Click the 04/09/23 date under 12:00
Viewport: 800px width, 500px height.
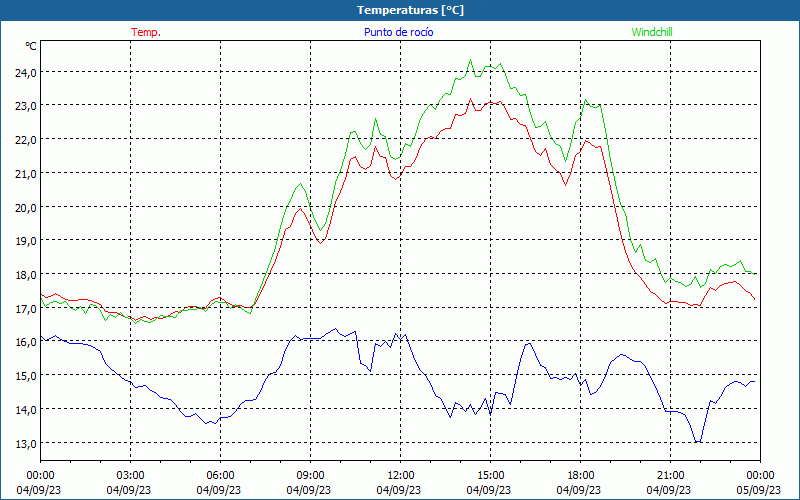pos(399,490)
